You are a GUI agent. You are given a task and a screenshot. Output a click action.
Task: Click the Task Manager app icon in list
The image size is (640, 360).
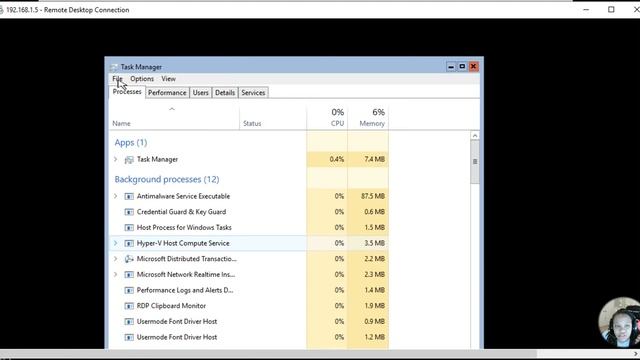tap(129, 160)
